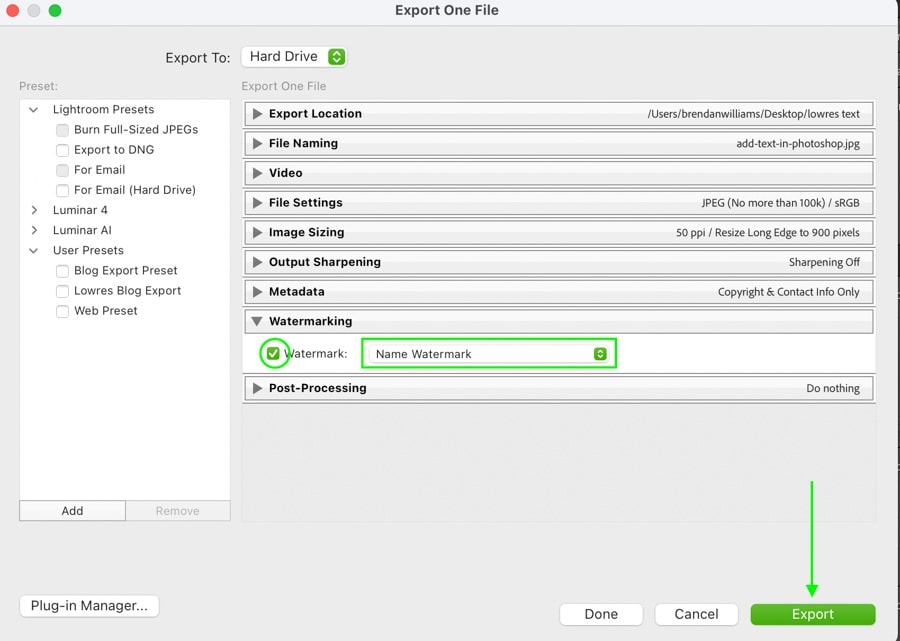Click the JPEG (No more than 100k) / sRGB summary
This screenshot has height=641, width=900.
pos(780,203)
